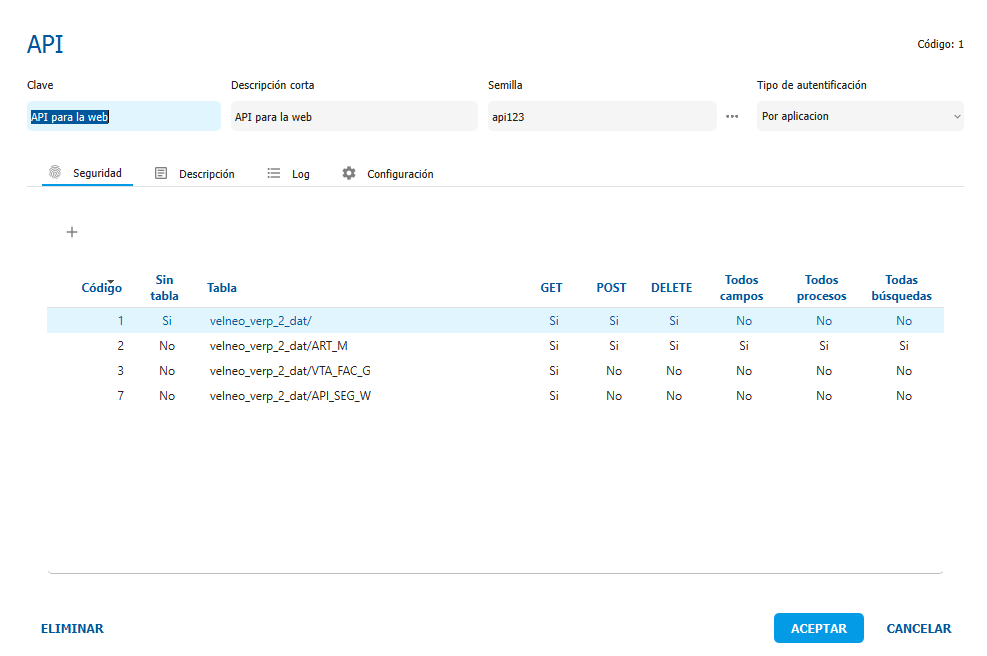Focus the Clave input field
The image size is (987, 656).
point(123,116)
